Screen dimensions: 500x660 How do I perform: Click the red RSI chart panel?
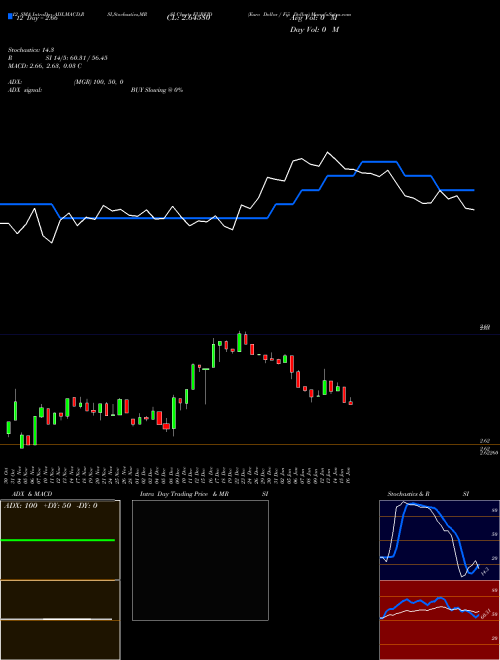(439, 620)
